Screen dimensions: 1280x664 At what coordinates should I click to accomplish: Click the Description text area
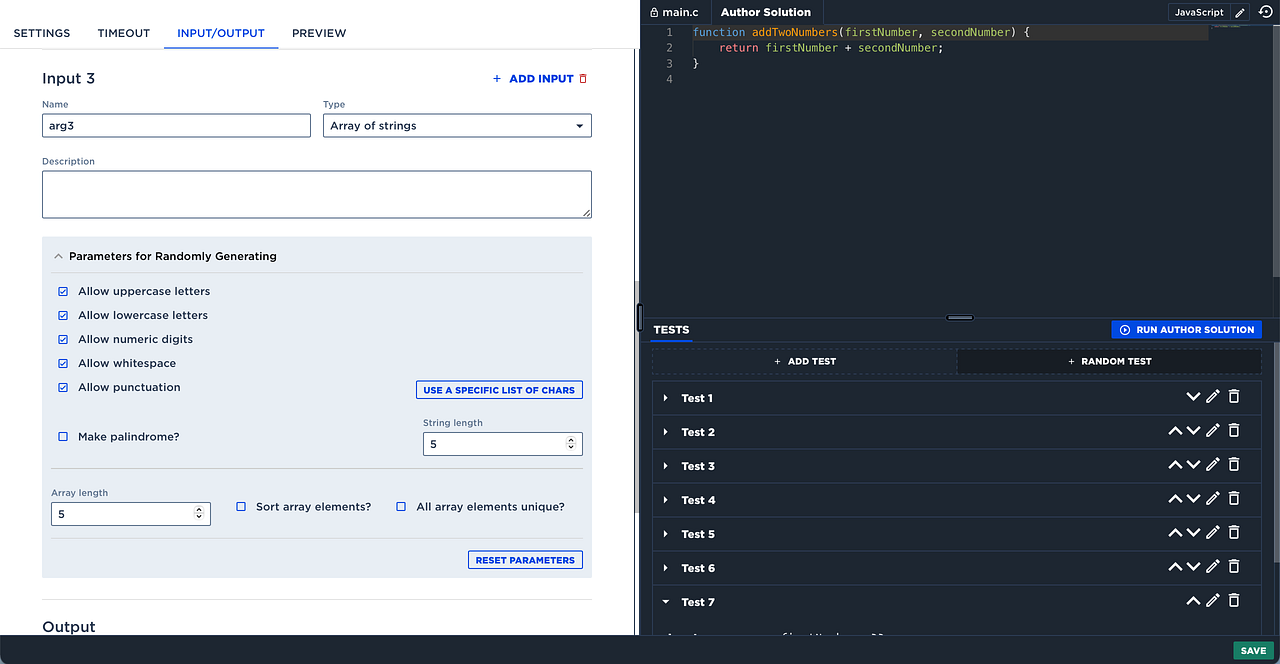317,194
